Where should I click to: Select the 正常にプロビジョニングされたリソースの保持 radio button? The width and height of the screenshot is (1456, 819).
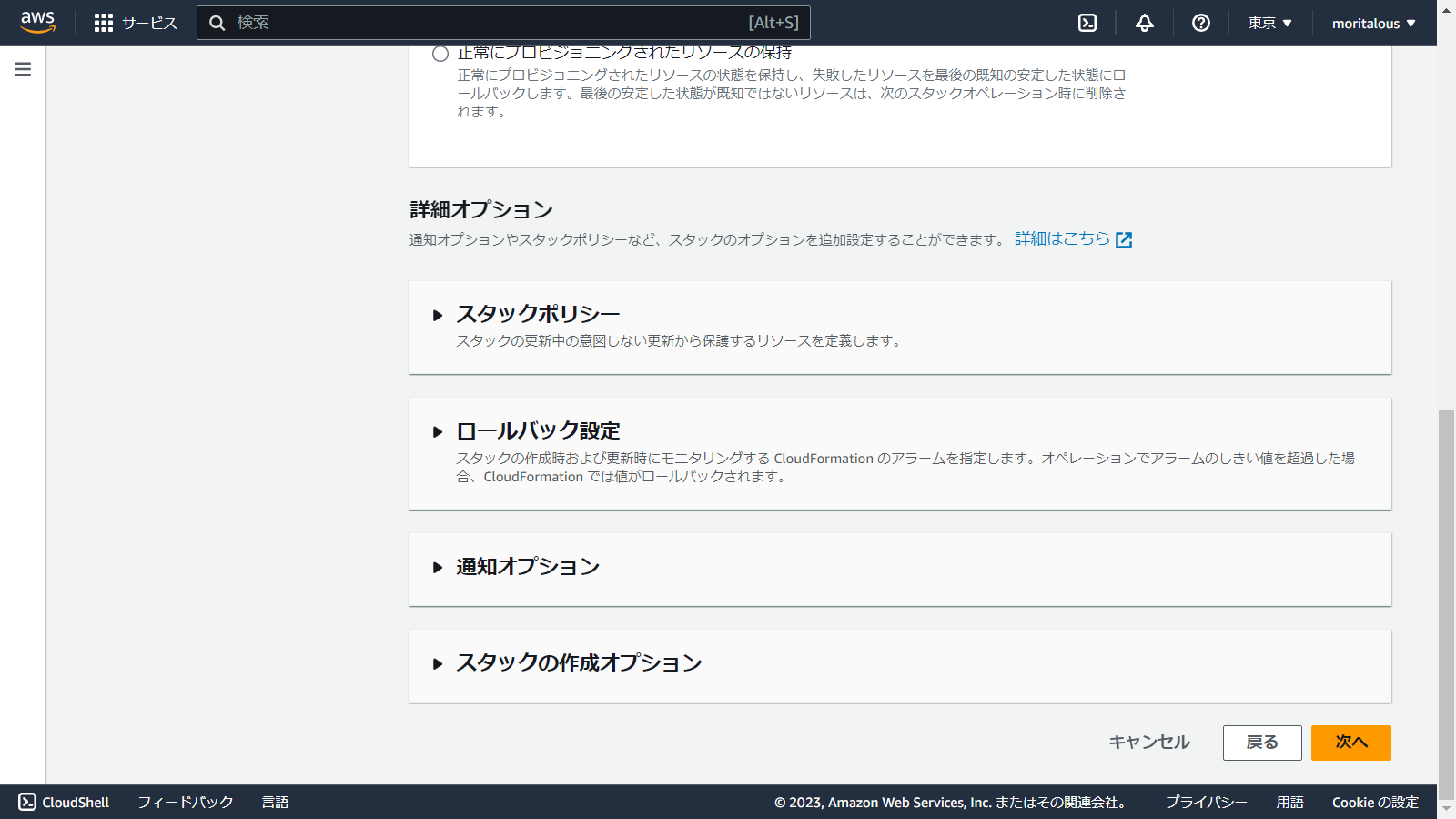440,54
